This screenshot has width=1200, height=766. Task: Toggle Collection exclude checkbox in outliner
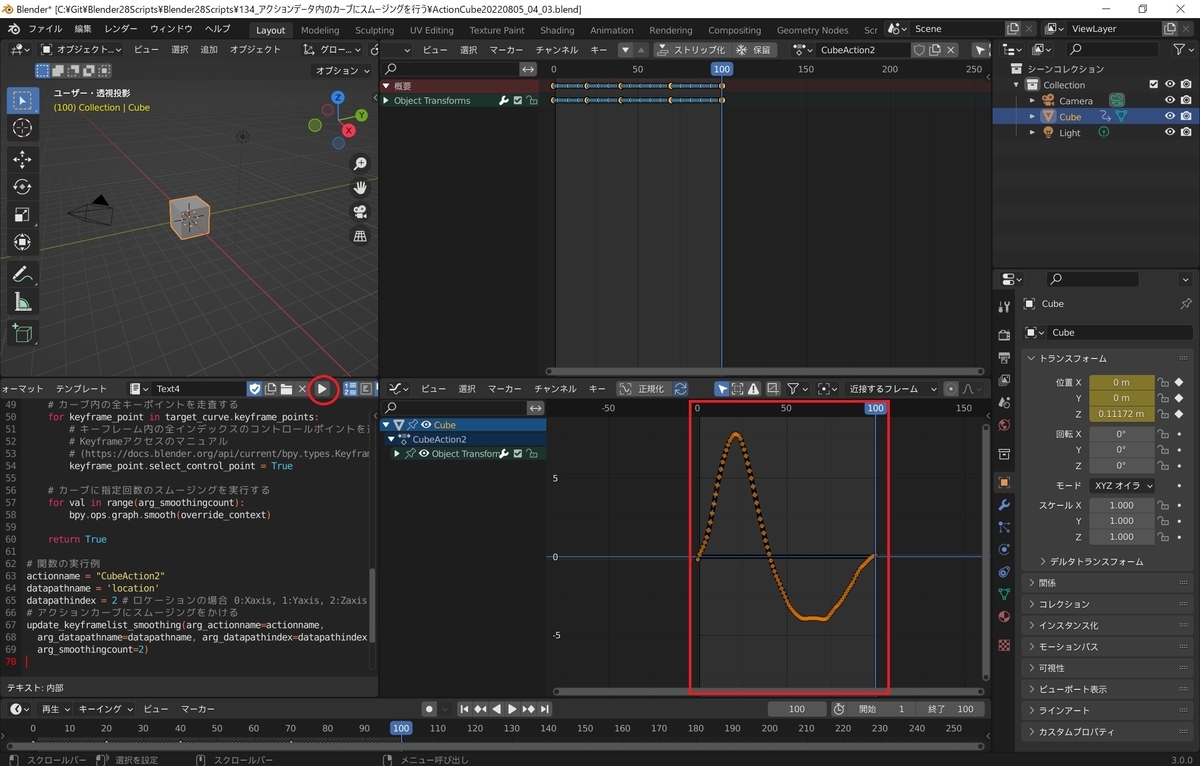(x=1153, y=84)
